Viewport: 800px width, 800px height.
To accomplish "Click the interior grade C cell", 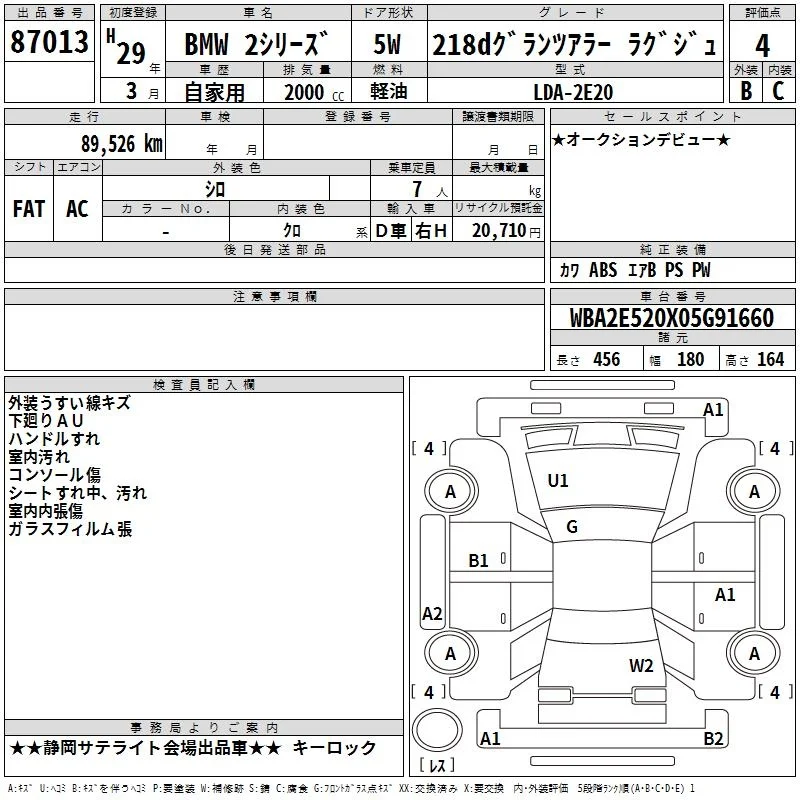I will (x=779, y=91).
